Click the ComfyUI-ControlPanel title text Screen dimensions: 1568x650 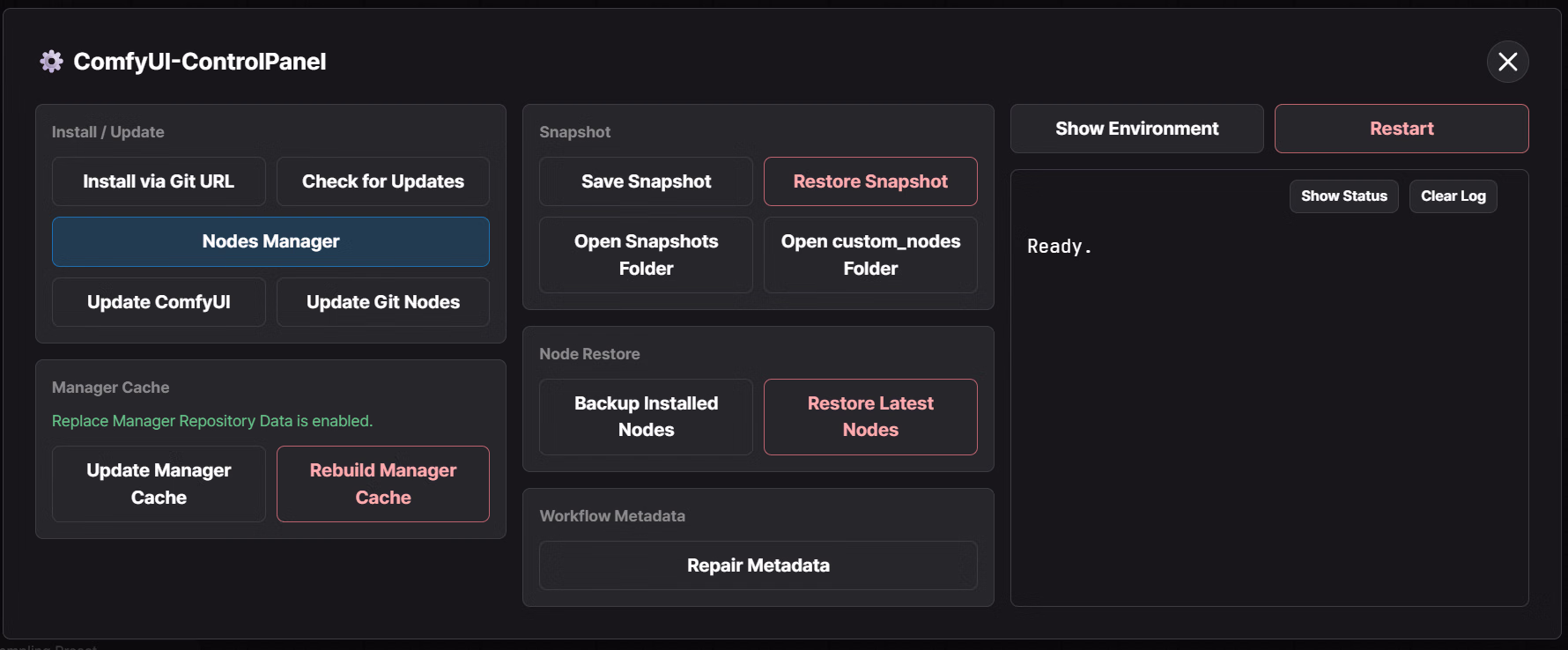click(200, 62)
